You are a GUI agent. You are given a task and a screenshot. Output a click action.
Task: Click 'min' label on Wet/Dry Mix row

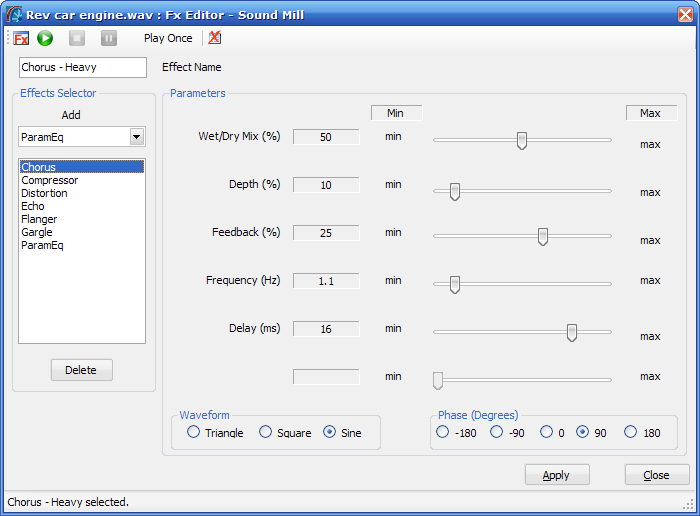coord(393,137)
